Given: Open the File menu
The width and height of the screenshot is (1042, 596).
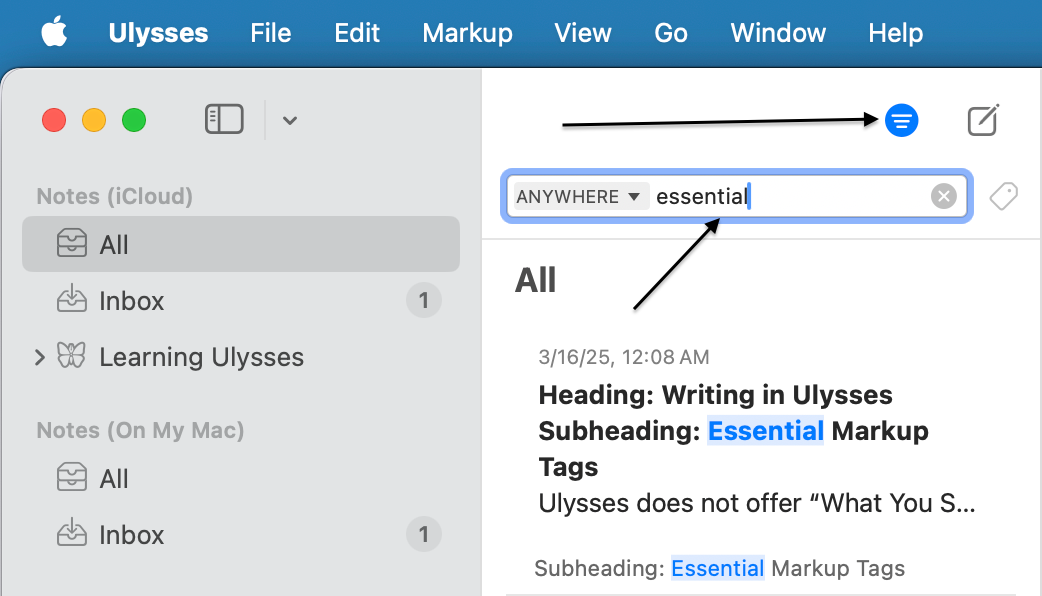Looking at the screenshot, I should point(270,33).
